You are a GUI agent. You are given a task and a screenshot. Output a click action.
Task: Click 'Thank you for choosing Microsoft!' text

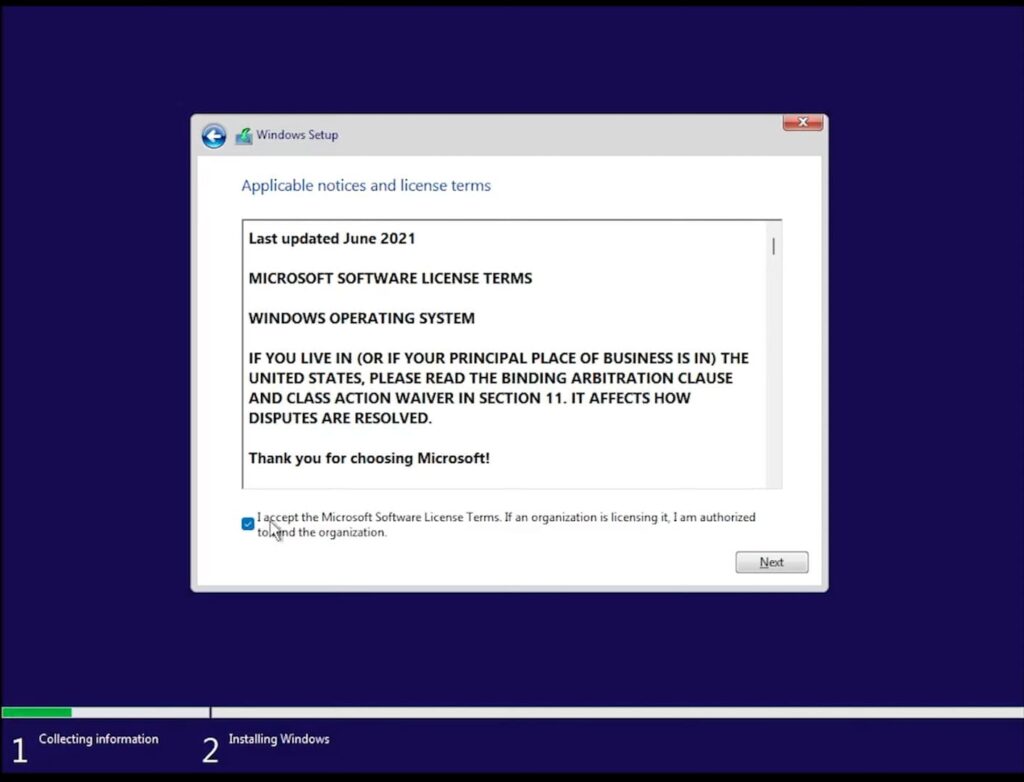369,459
